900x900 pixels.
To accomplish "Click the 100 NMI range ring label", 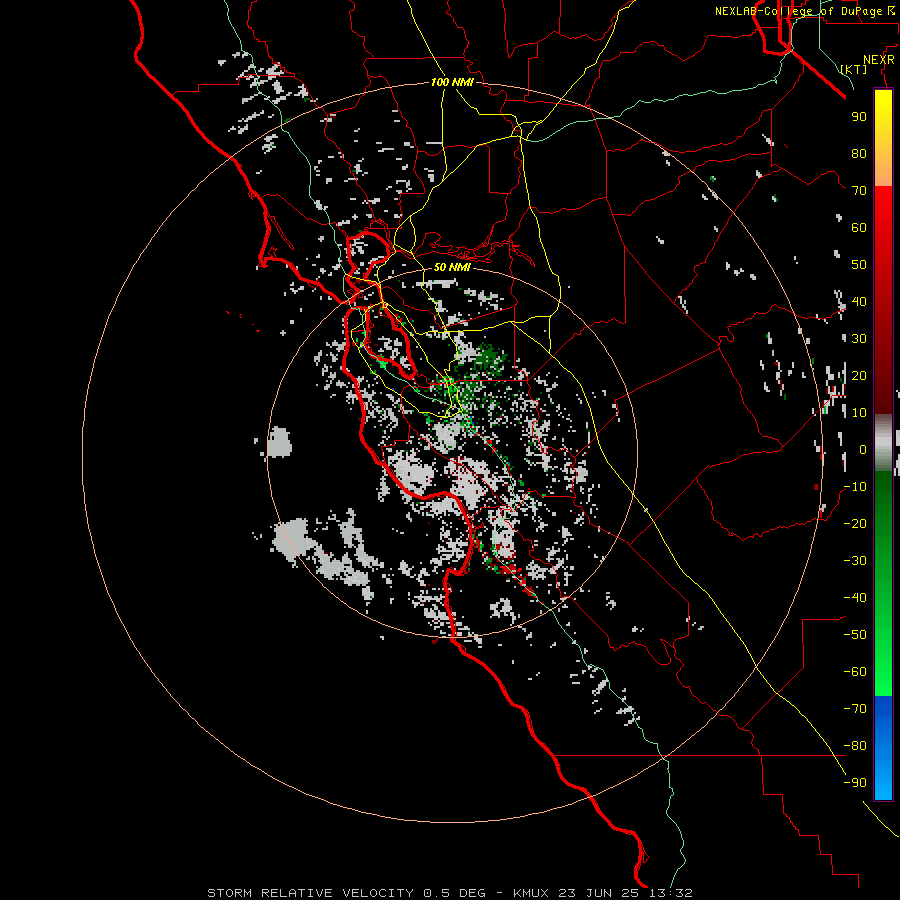I will pyautogui.click(x=452, y=82).
